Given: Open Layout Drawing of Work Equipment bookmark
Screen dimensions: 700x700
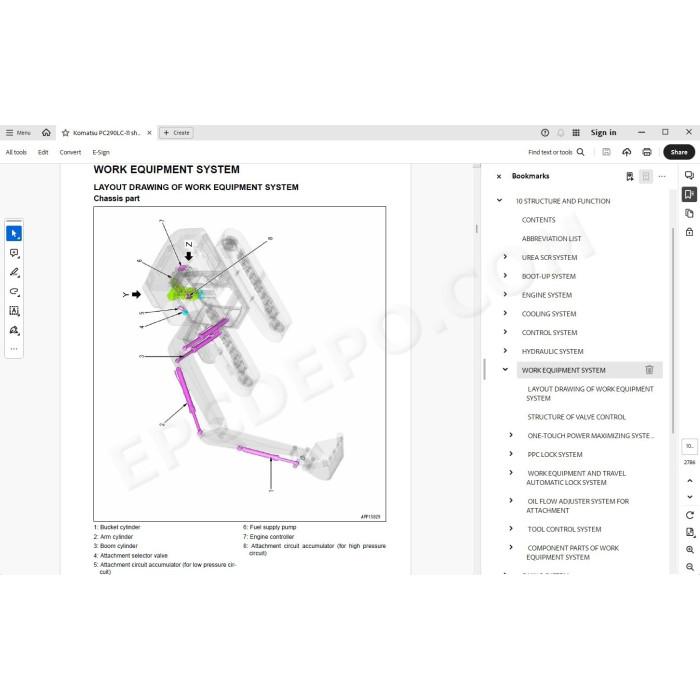Looking at the screenshot, I should [590, 393].
